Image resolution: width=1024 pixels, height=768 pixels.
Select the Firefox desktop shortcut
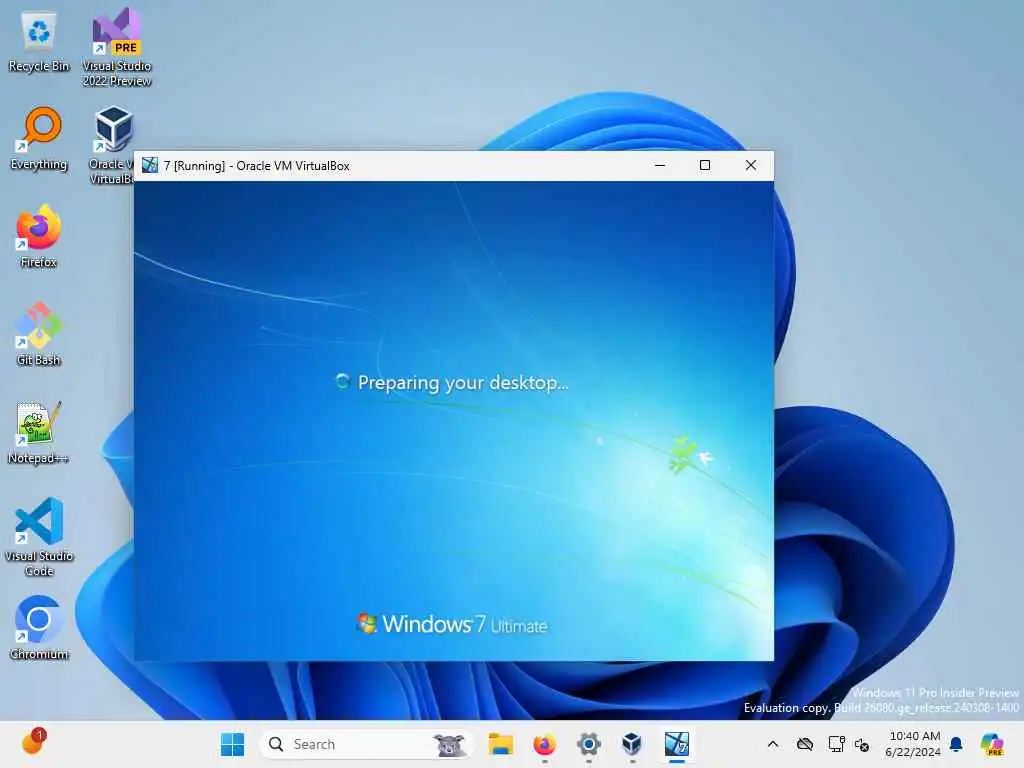click(39, 236)
